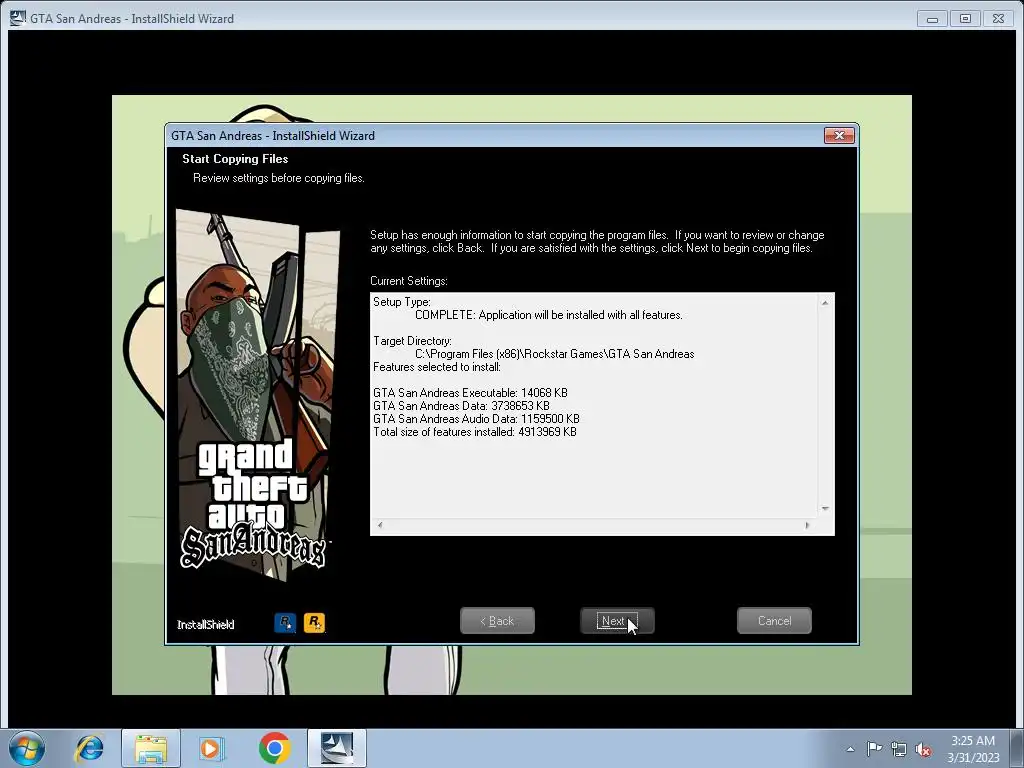Open the network tray icon
The image size is (1024, 768).
(899, 749)
